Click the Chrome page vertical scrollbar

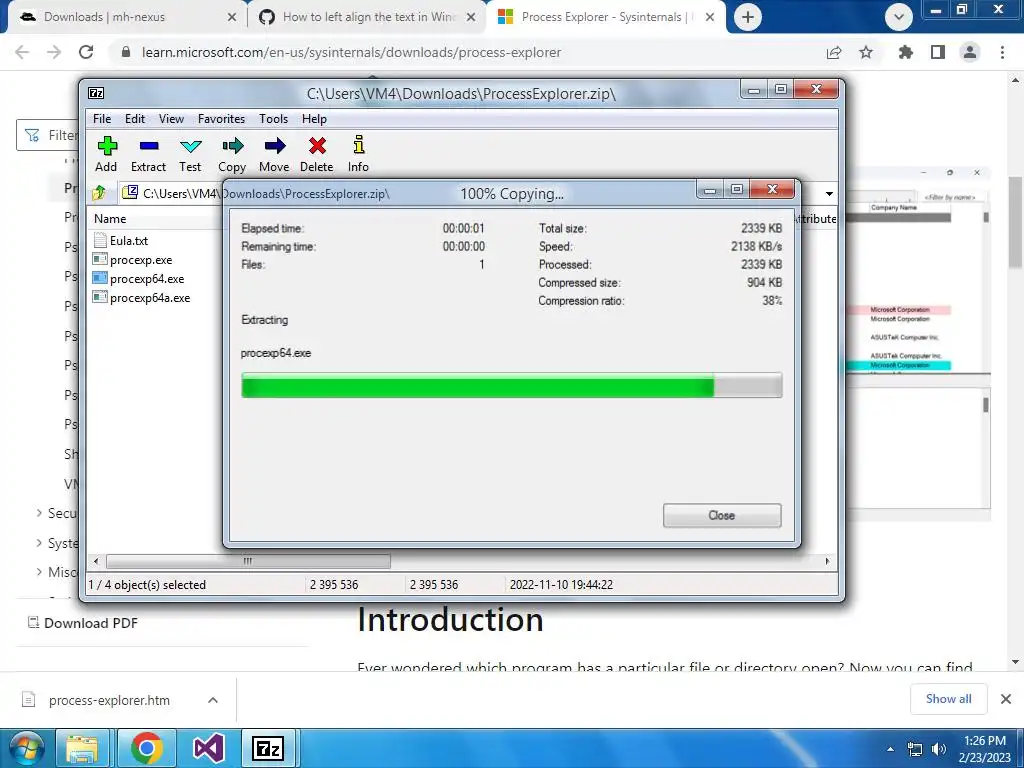(x=1015, y=222)
